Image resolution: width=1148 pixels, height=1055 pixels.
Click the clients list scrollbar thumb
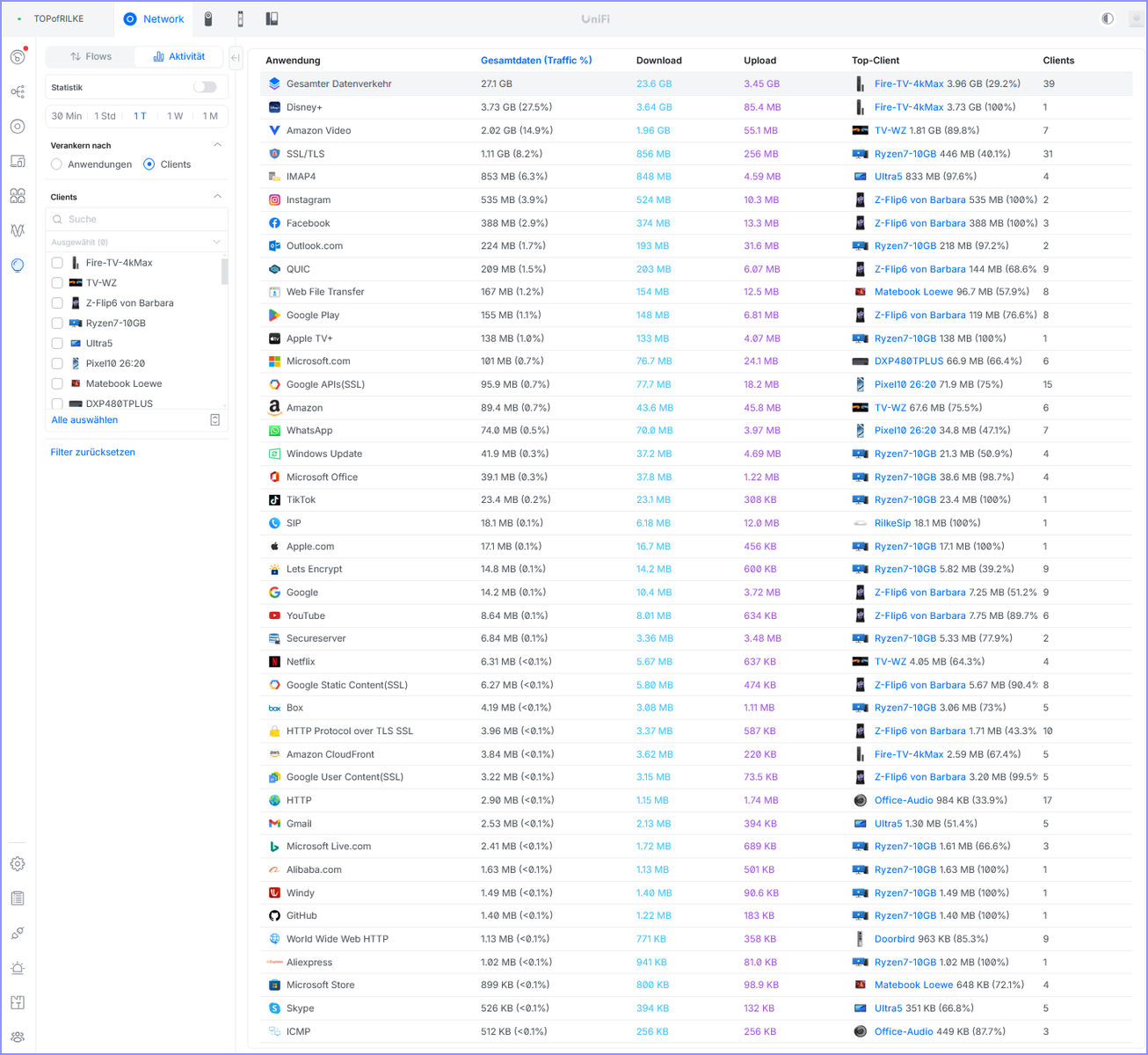[x=225, y=272]
